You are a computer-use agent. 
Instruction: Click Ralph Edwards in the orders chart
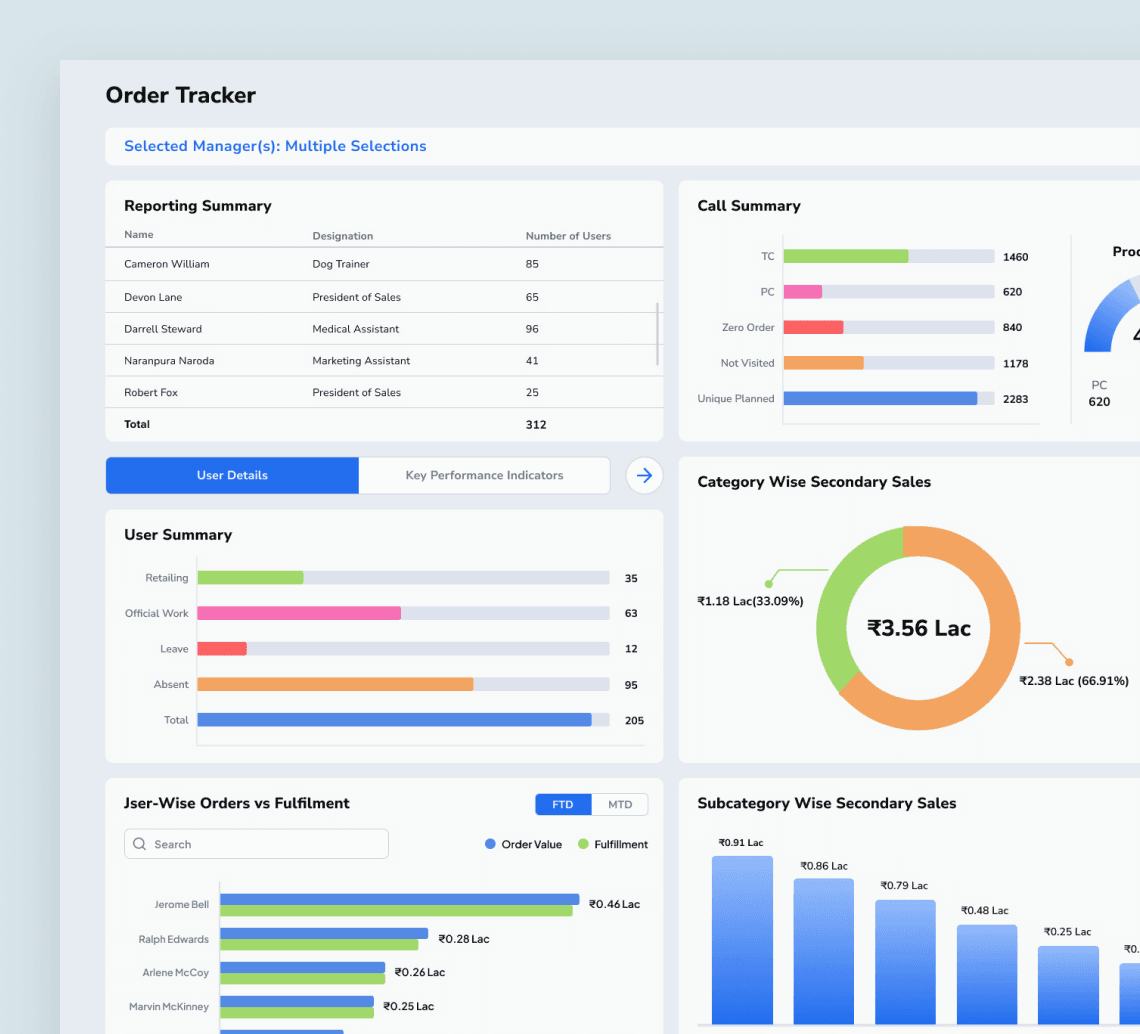(x=174, y=939)
